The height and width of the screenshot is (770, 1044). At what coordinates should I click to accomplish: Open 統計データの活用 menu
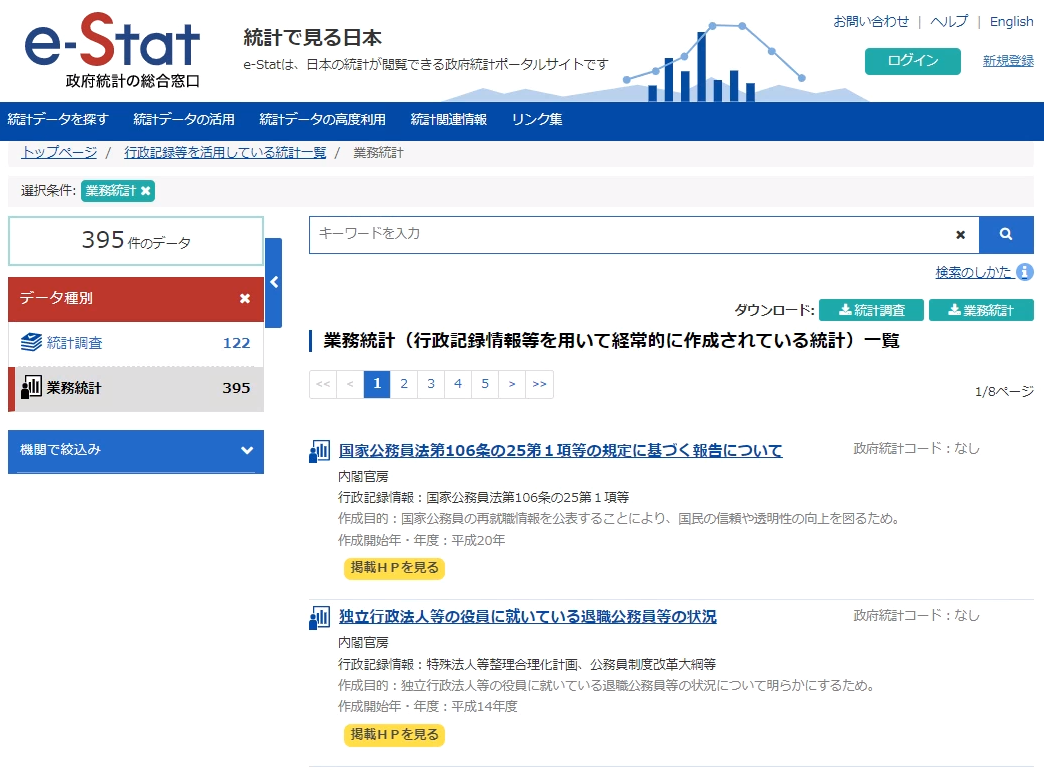(x=184, y=120)
